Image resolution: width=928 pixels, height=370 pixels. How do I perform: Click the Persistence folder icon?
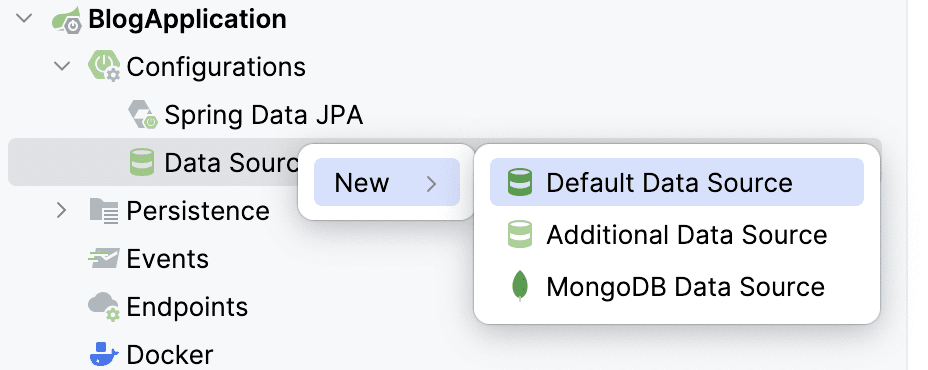[104, 210]
